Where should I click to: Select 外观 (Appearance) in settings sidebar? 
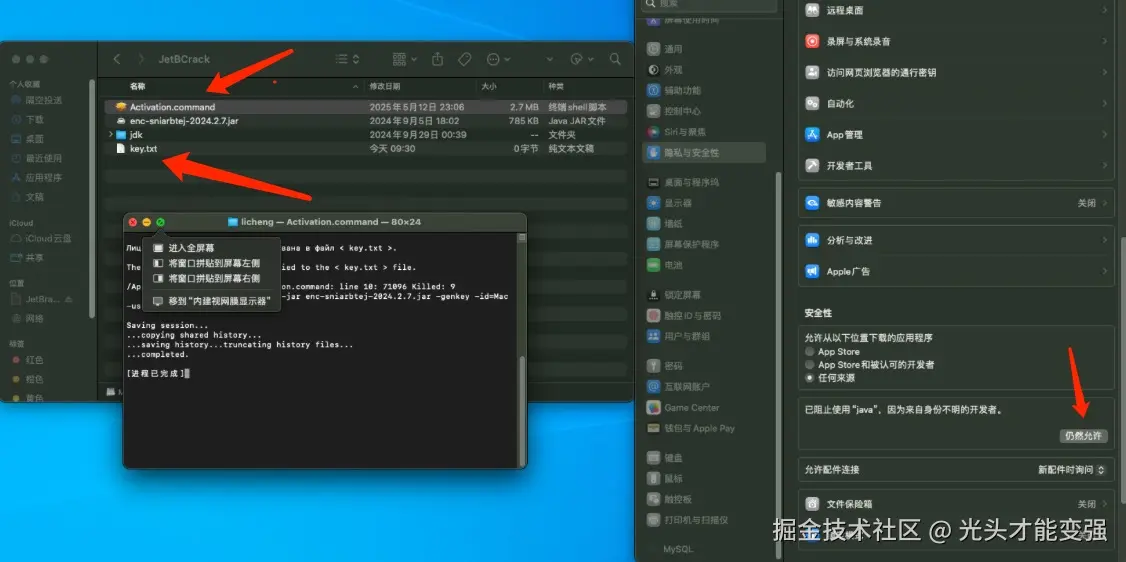(x=704, y=70)
